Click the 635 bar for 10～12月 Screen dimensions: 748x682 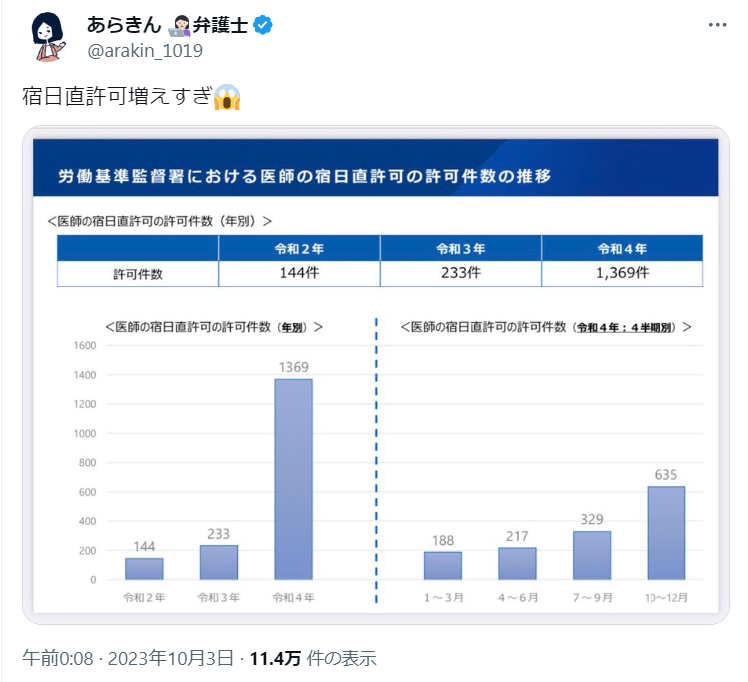(666, 532)
